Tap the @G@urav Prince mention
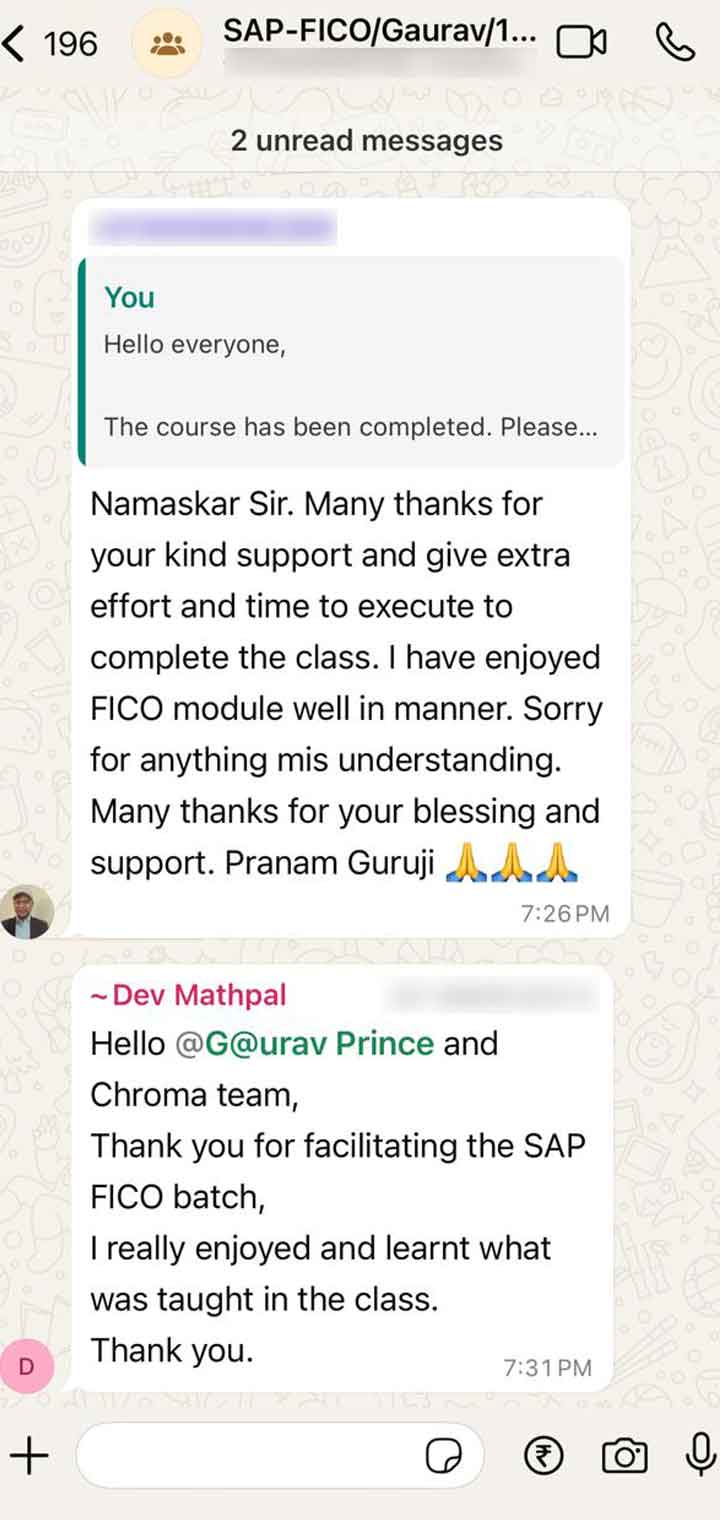This screenshot has height=1520, width=720. [x=305, y=1043]
